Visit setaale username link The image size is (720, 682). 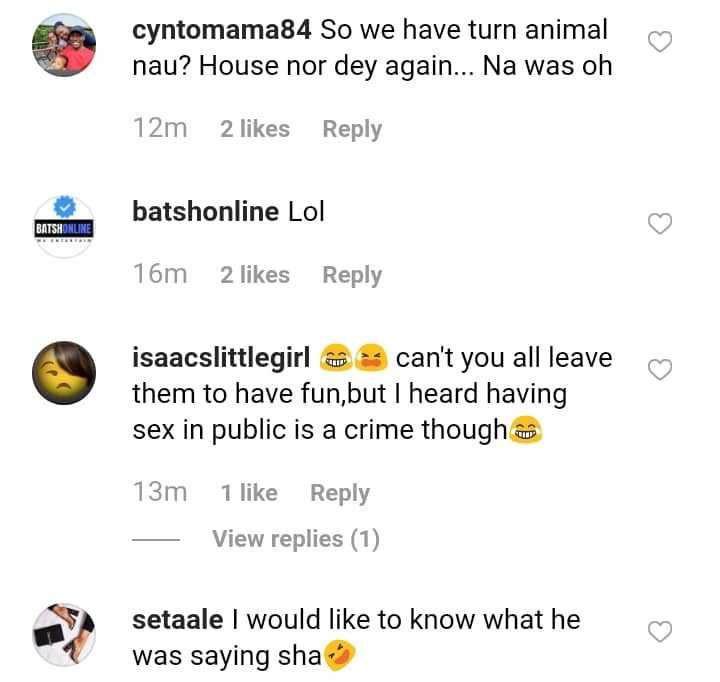178,619
